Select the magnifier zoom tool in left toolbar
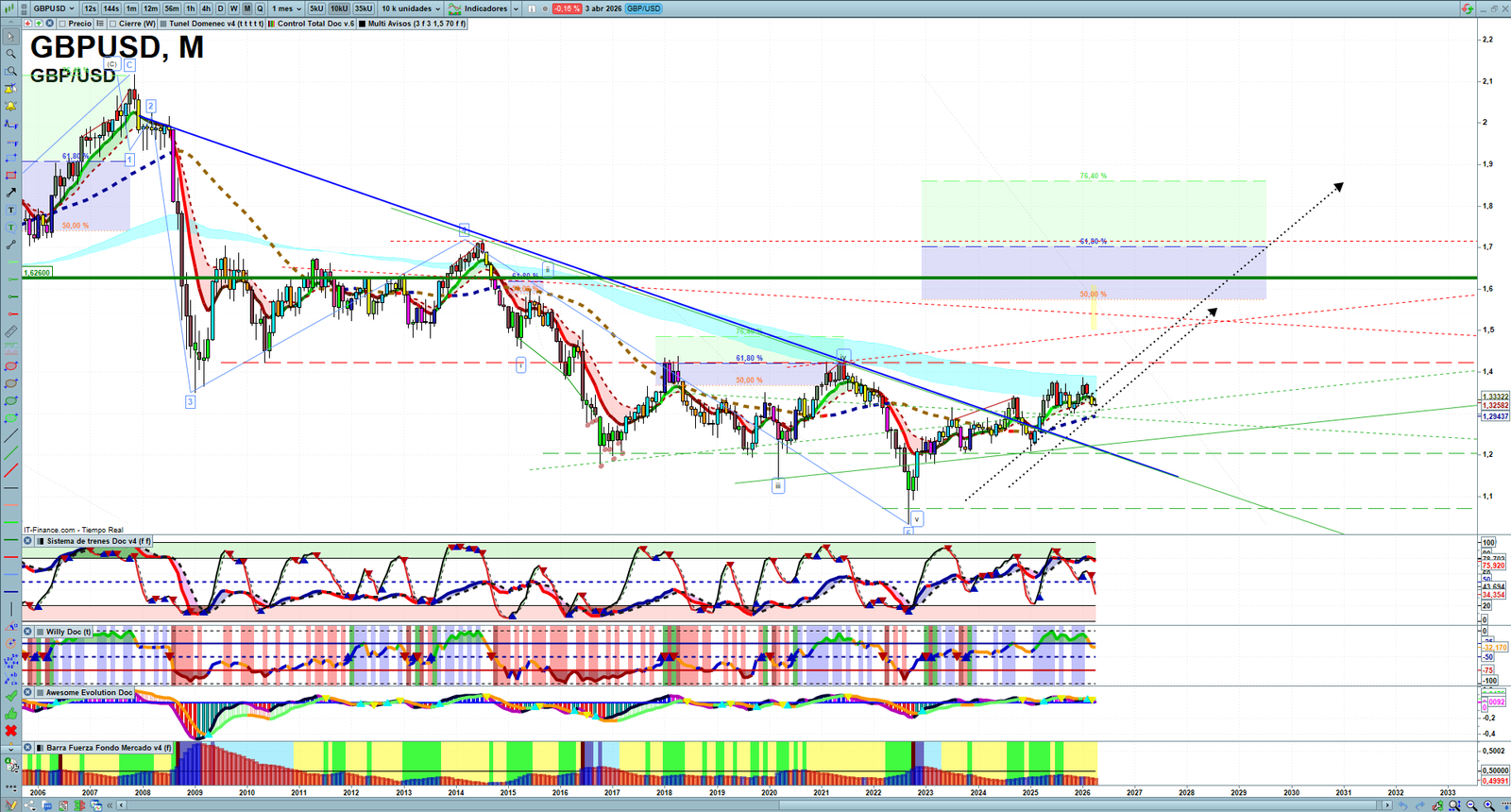The height and width of the screenshot is (812, 1511). (x=11, y=54)
